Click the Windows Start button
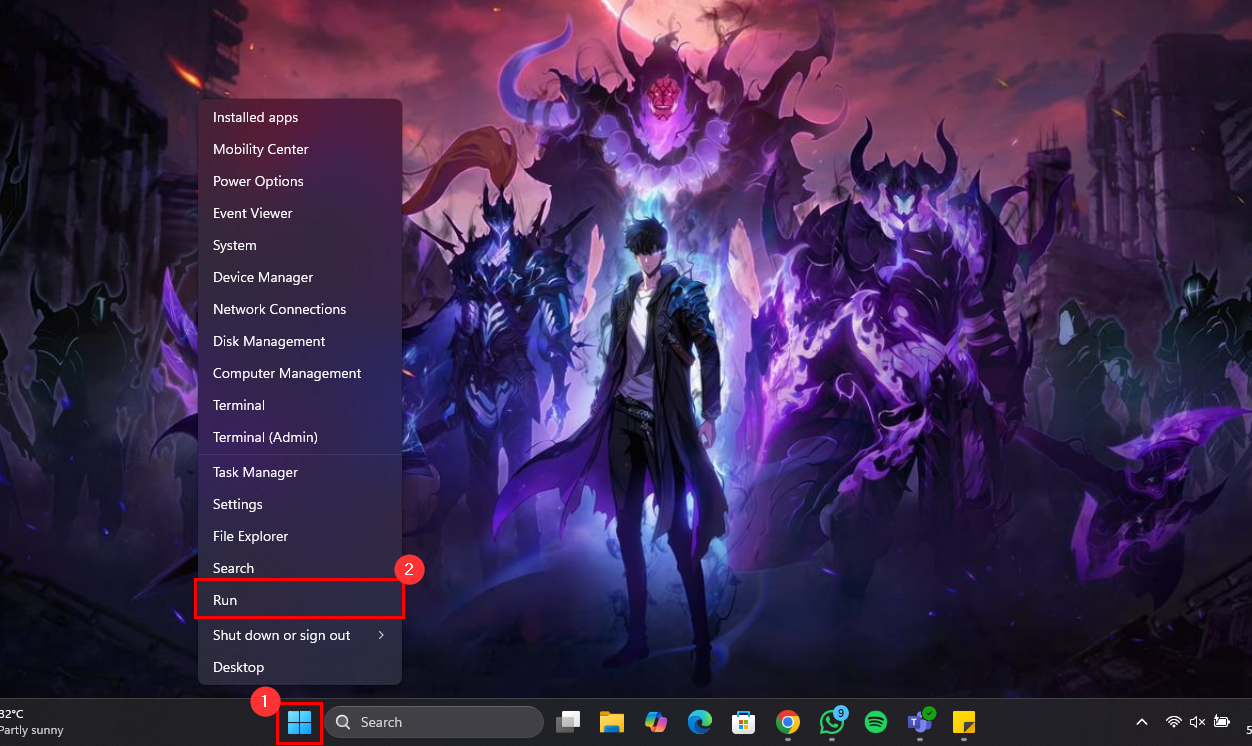Viewport: 1252px width, 746px height. 299,722
